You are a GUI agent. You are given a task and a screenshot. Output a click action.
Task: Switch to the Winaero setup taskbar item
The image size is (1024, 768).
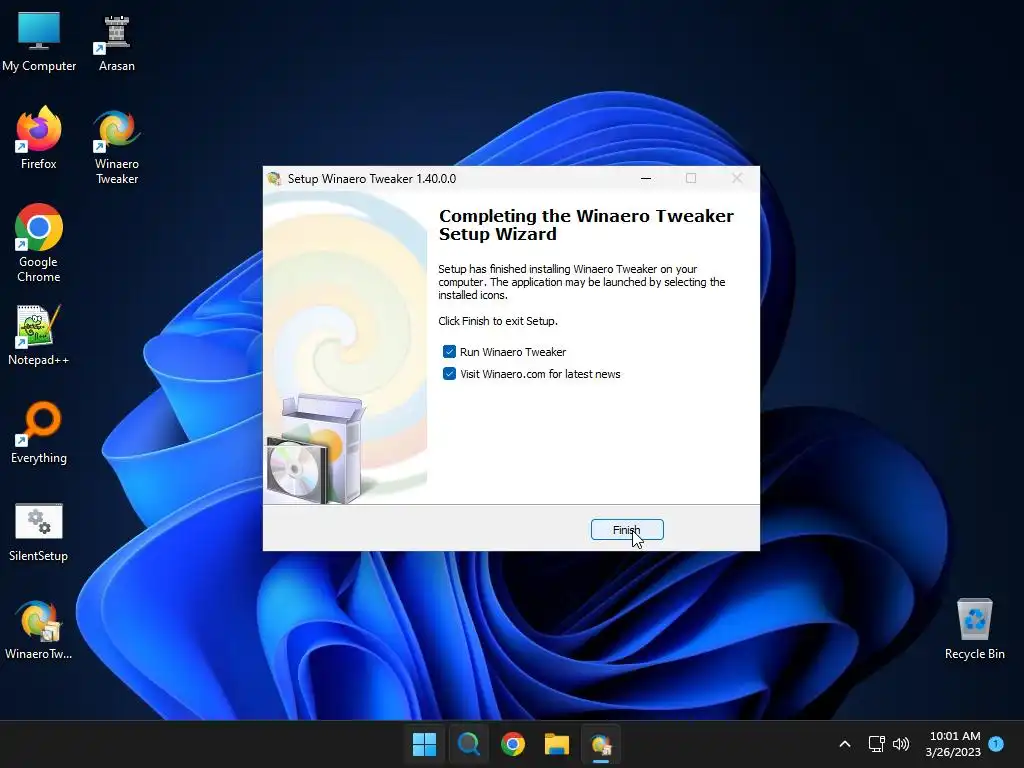tap(601, 744)
